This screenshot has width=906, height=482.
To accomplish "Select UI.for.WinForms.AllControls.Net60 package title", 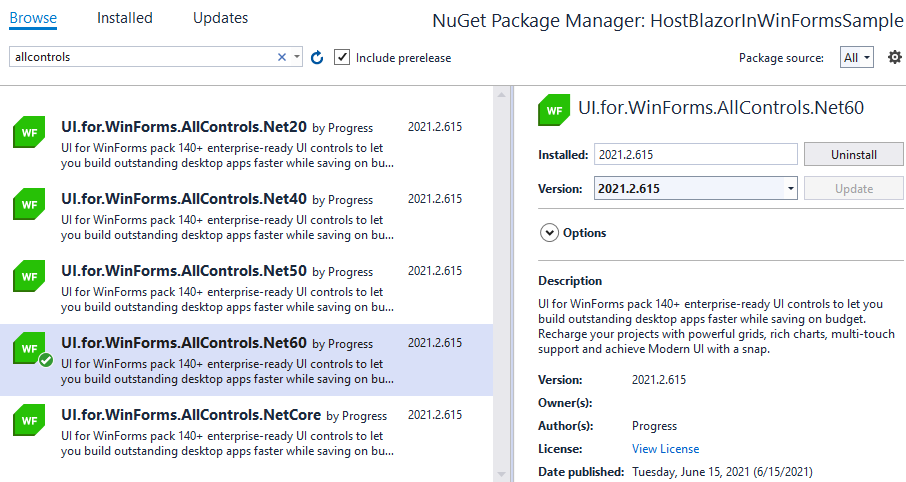I will pos(184,343).
